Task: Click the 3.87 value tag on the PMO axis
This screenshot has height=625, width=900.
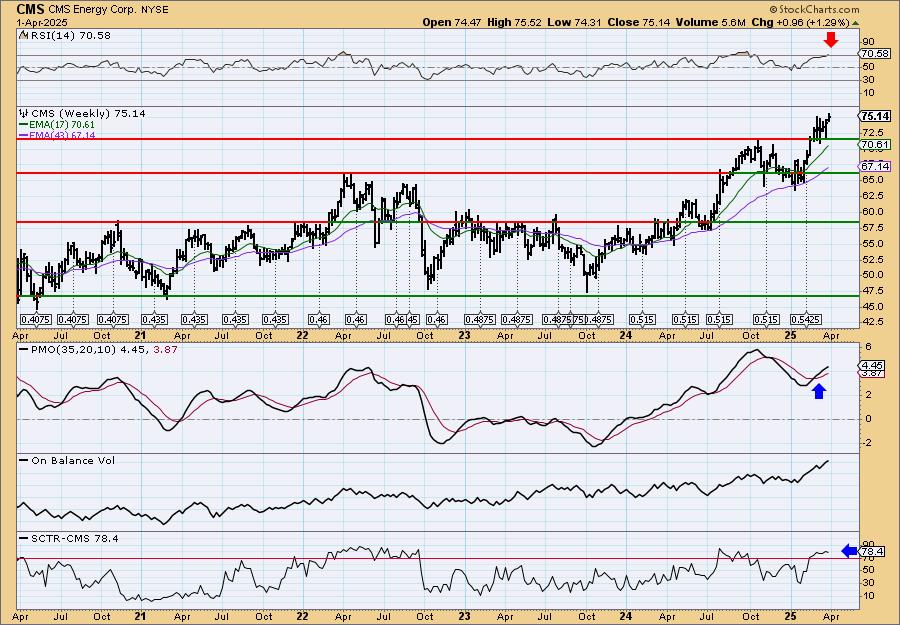Action: (872, 373)
